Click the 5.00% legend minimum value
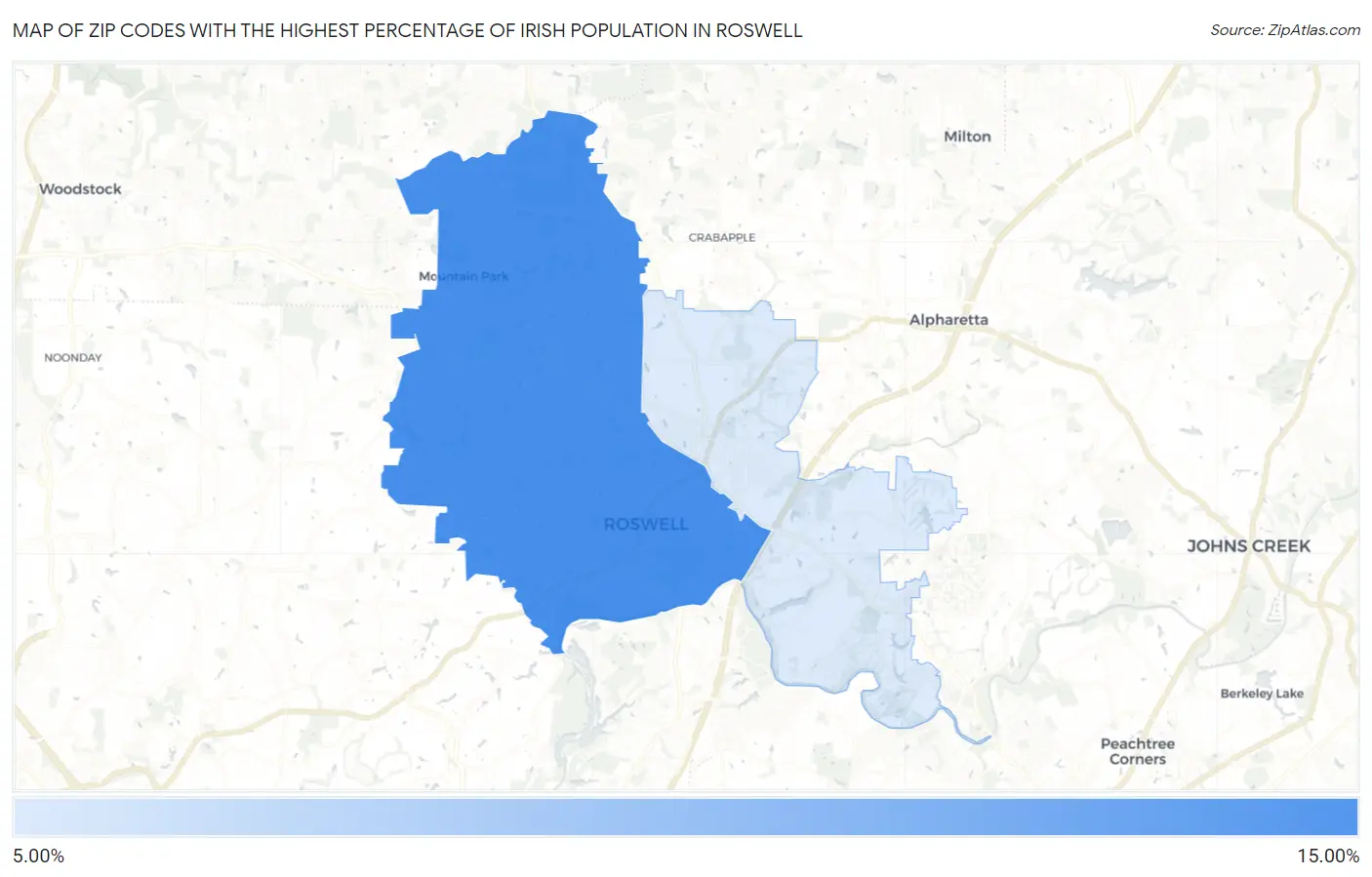 39,857
